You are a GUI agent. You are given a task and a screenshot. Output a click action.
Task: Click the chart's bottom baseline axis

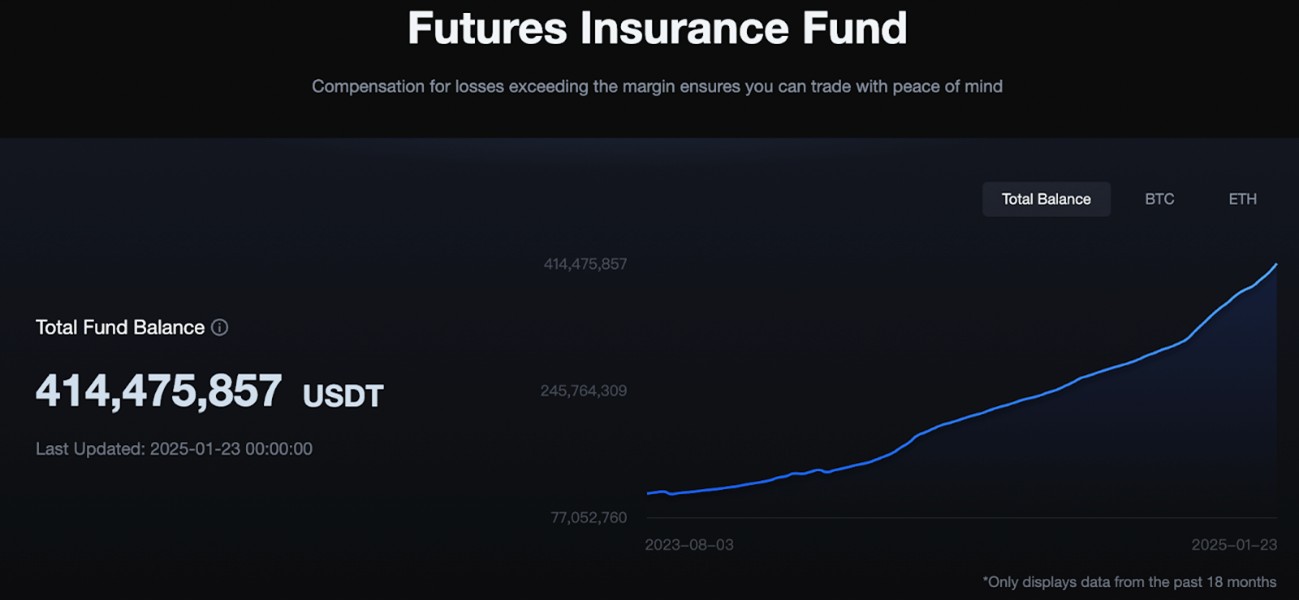[962, 517]
